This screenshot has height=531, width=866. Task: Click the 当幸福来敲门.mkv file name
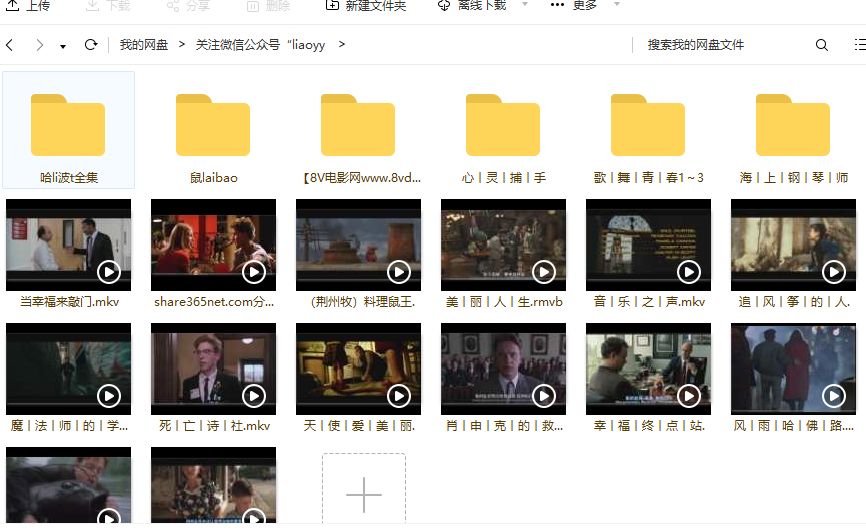tap(70, 302)
